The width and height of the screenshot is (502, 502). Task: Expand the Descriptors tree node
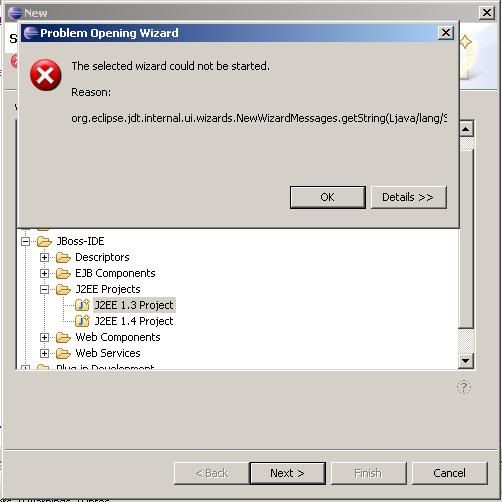coord(44,257)
